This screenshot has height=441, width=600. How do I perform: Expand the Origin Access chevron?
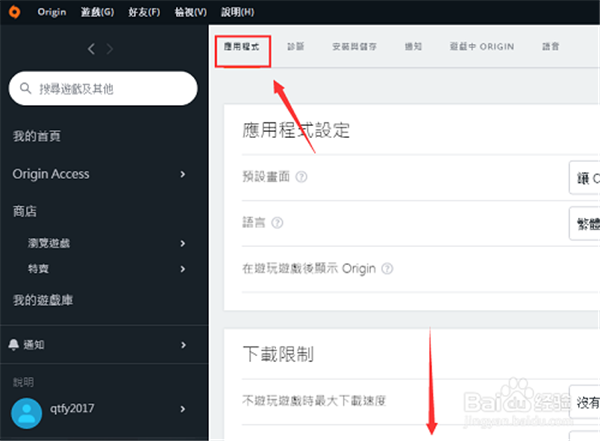tap(183, 175)
